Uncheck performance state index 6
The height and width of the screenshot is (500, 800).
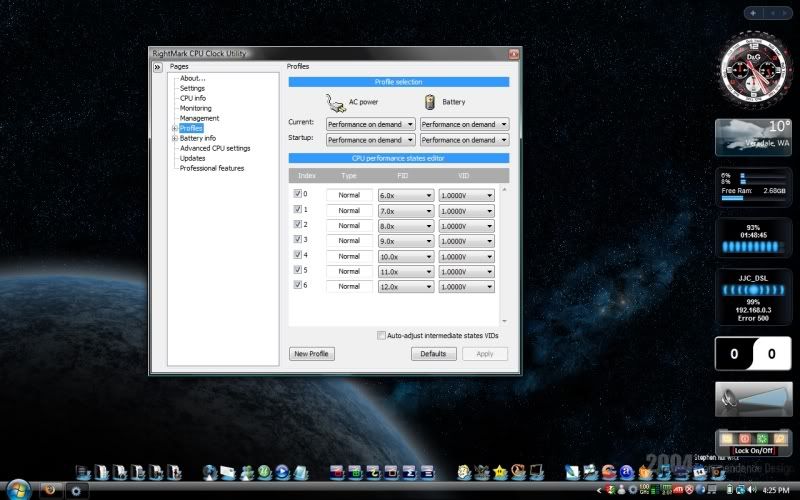[x=298, y=285]
